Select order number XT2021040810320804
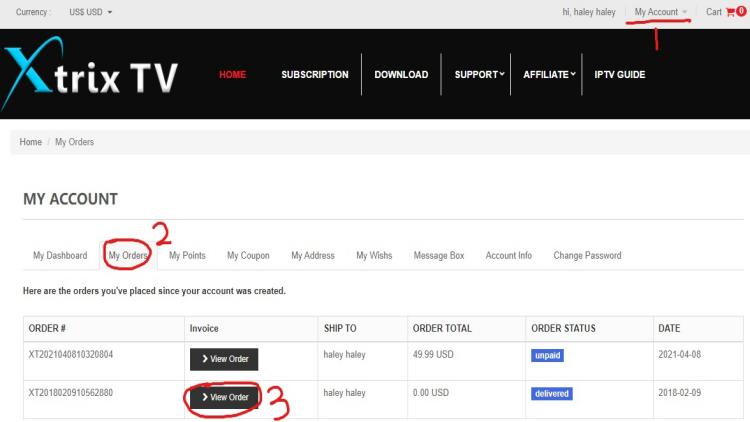This screenshot has height=422, width=750. pos(71,355)
